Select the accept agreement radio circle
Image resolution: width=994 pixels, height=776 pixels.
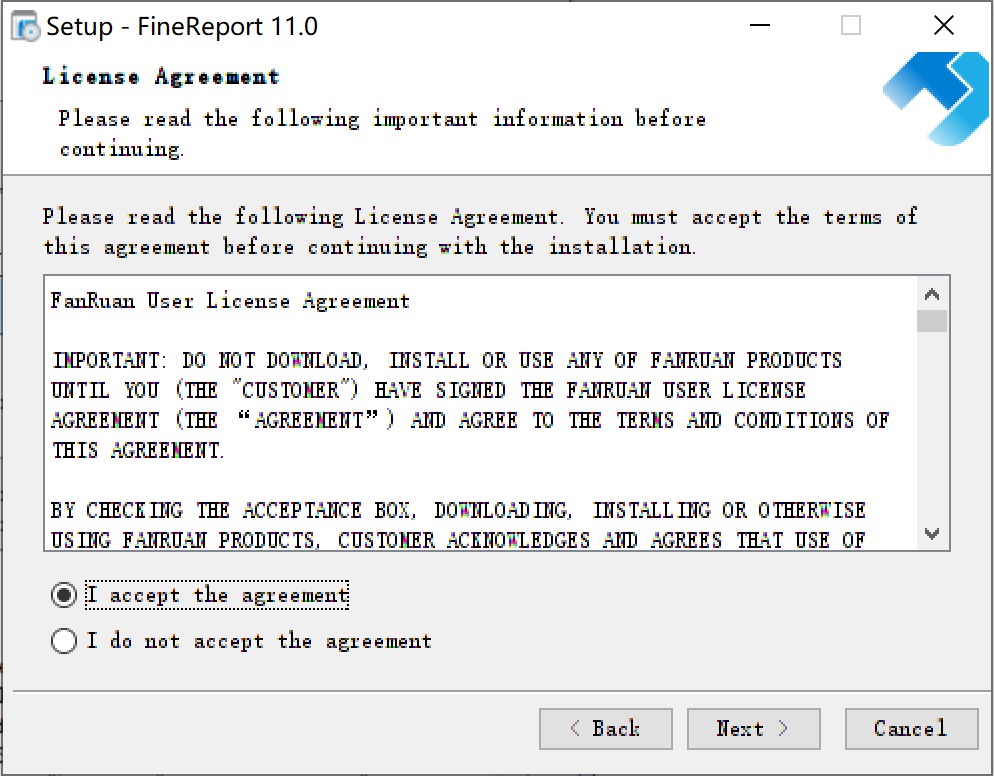64,596
